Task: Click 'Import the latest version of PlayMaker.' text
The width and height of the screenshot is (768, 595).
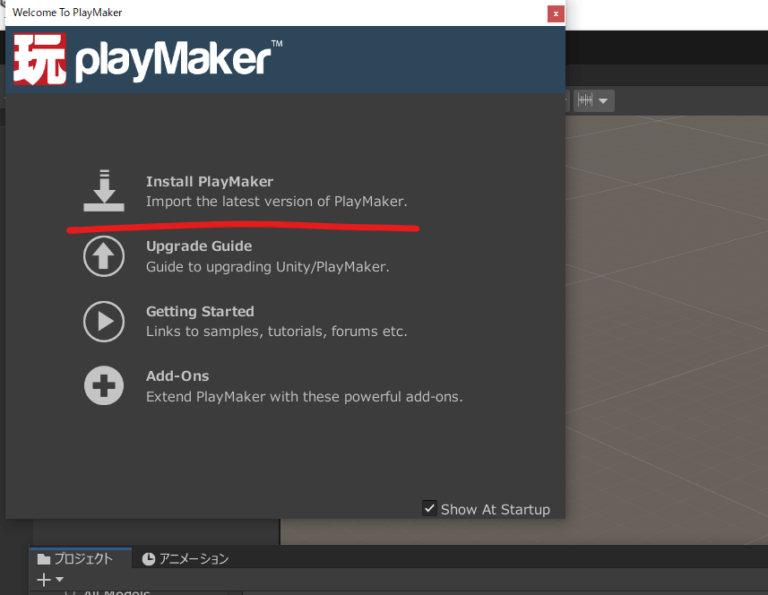Action: [x=277, y=202]
